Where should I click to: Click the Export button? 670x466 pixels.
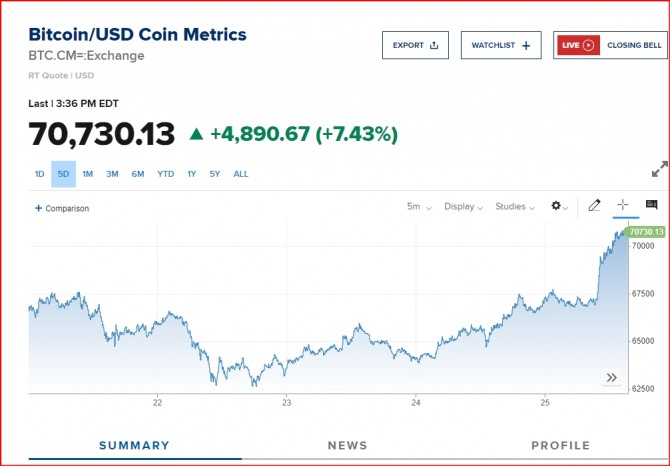coord(415,45)
